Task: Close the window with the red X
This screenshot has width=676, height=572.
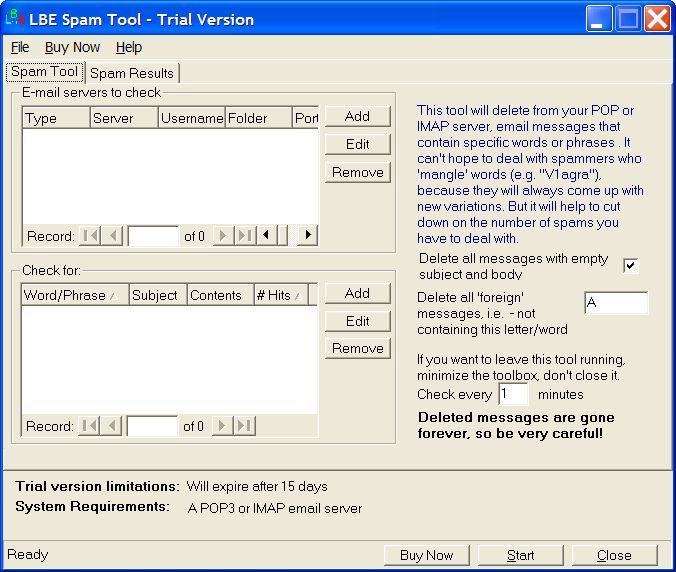Action: pos(657,19)
